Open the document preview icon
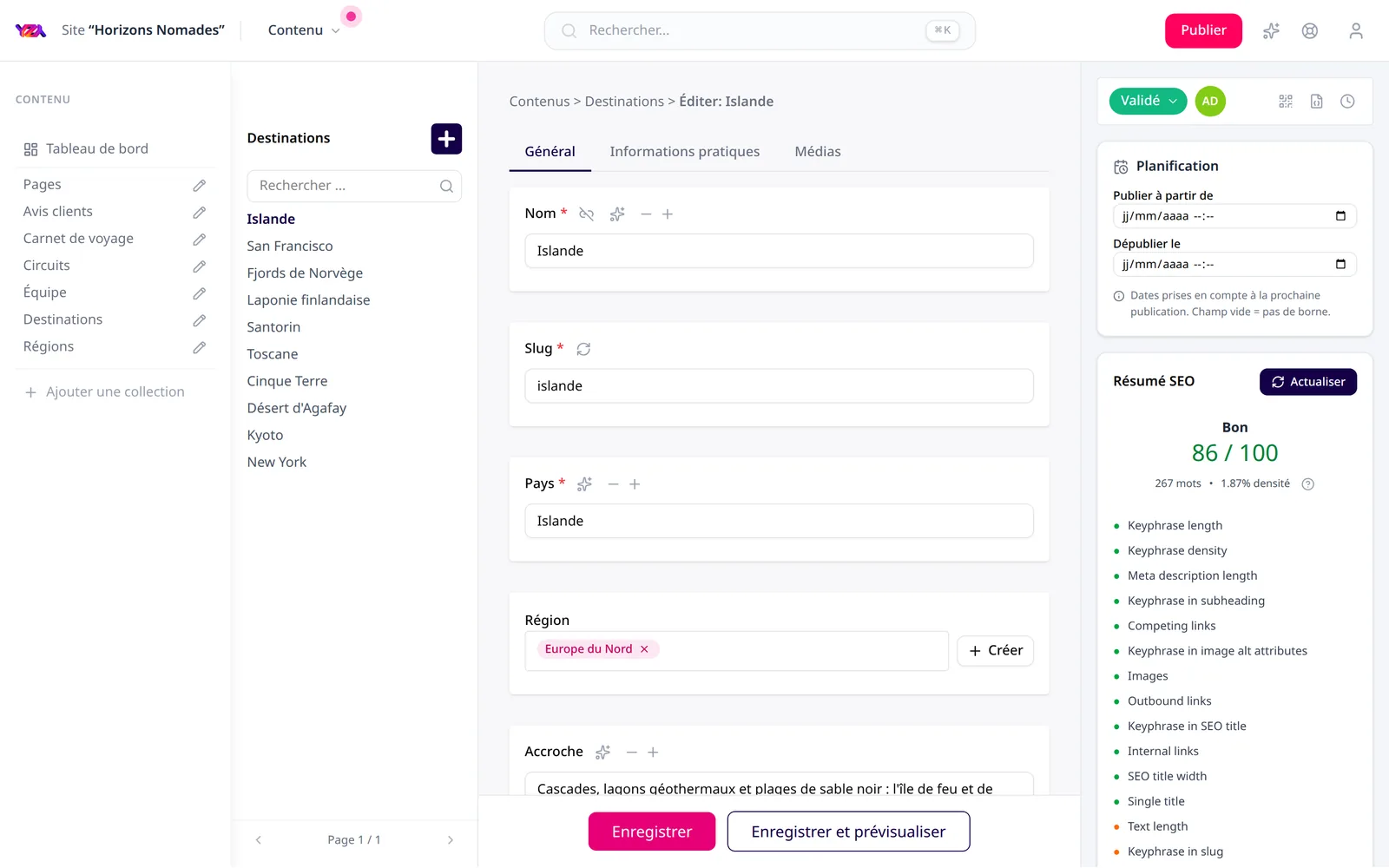This screenshot has height=868, width=1389. point(1317,102)
